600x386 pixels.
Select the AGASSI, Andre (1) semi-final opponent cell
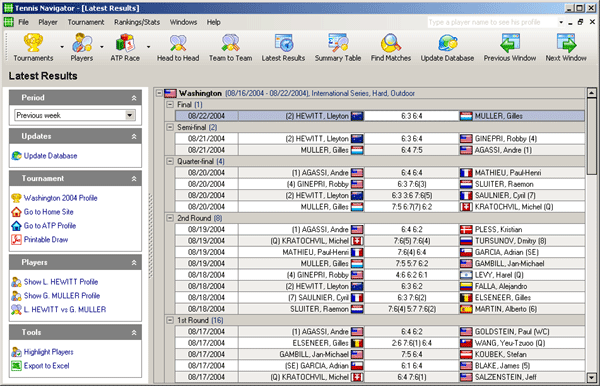(x=522, y=150)
